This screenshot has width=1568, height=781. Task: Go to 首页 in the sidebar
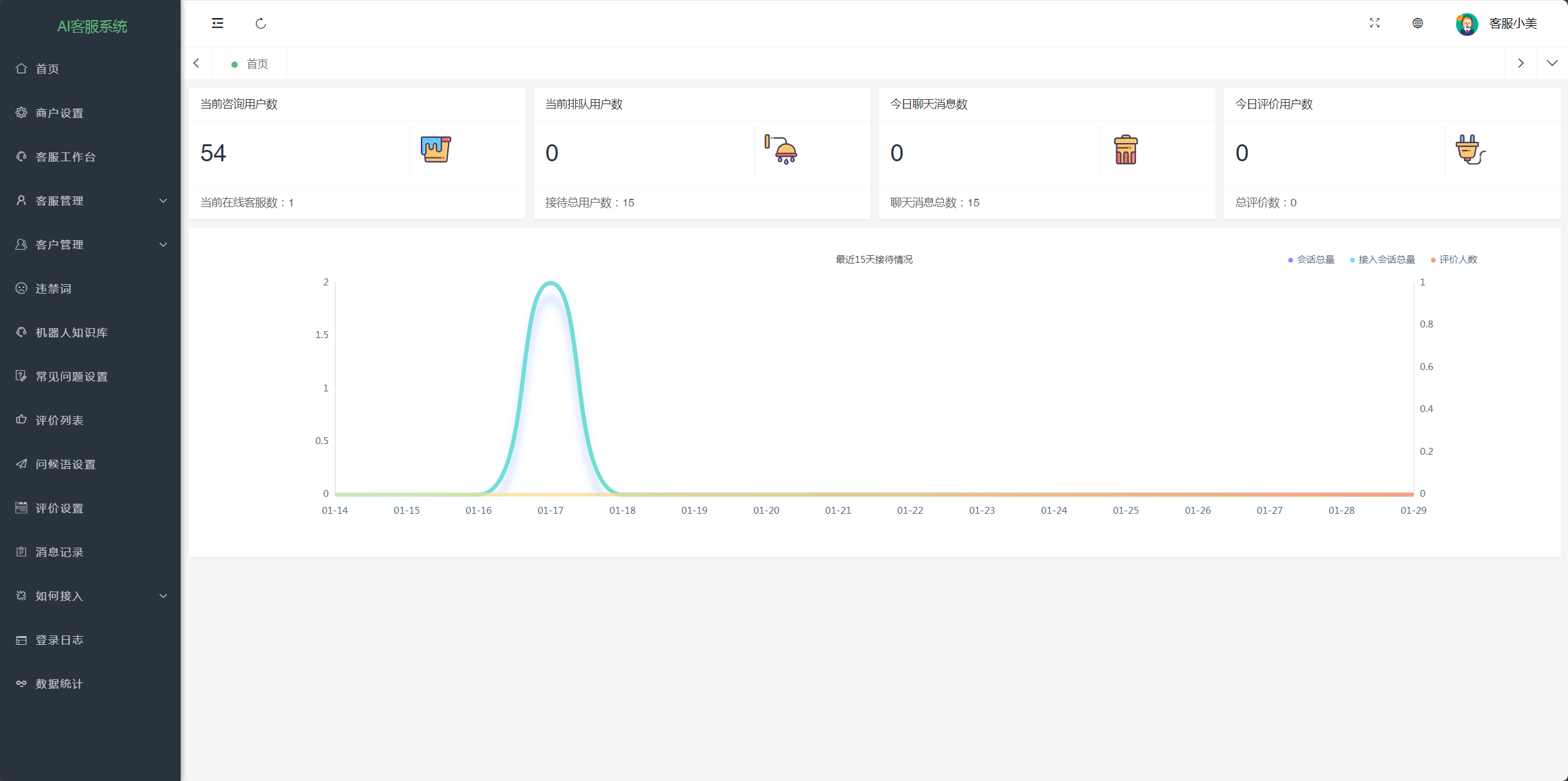[90, 69]
